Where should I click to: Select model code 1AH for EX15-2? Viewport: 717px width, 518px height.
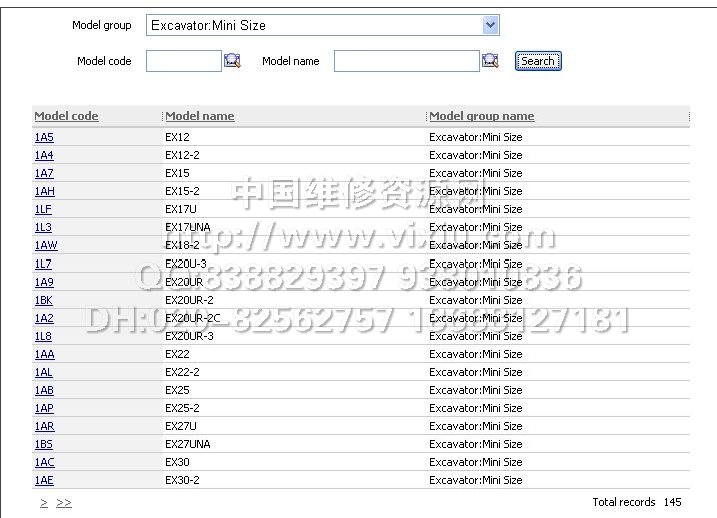point(44,191)
